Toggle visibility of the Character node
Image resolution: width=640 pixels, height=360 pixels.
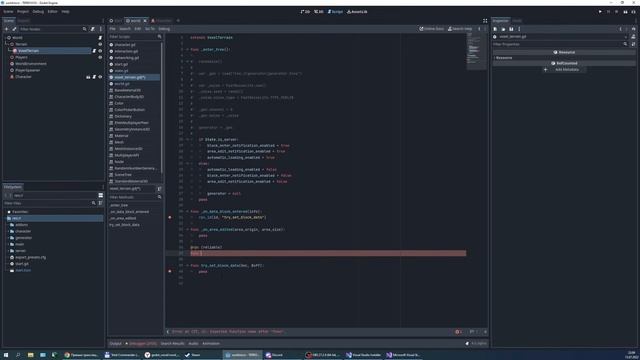point(100,77)
